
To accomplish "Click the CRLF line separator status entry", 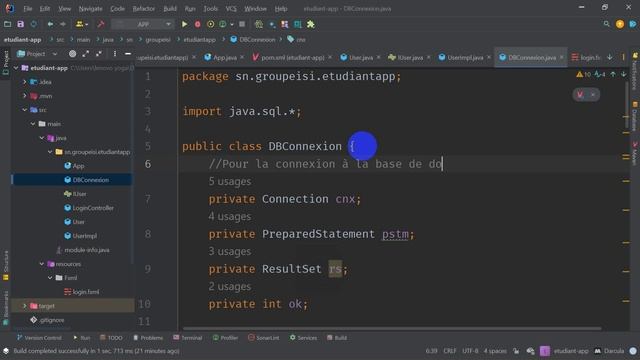I will [x=449, y=351].
